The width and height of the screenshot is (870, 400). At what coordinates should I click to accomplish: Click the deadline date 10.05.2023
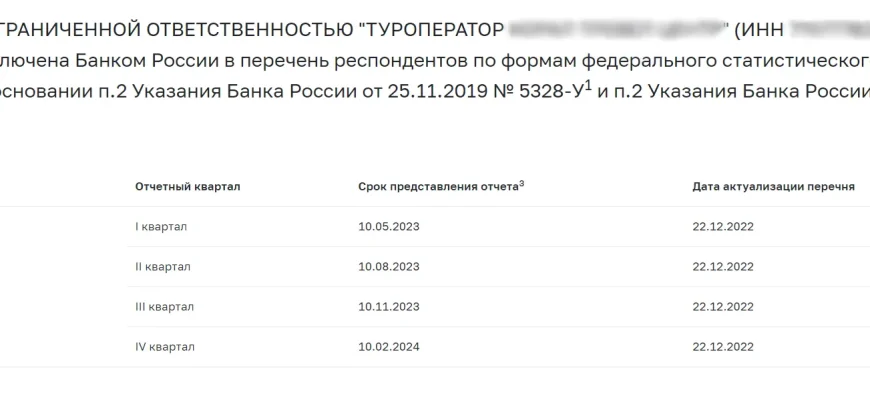point(388,227)
